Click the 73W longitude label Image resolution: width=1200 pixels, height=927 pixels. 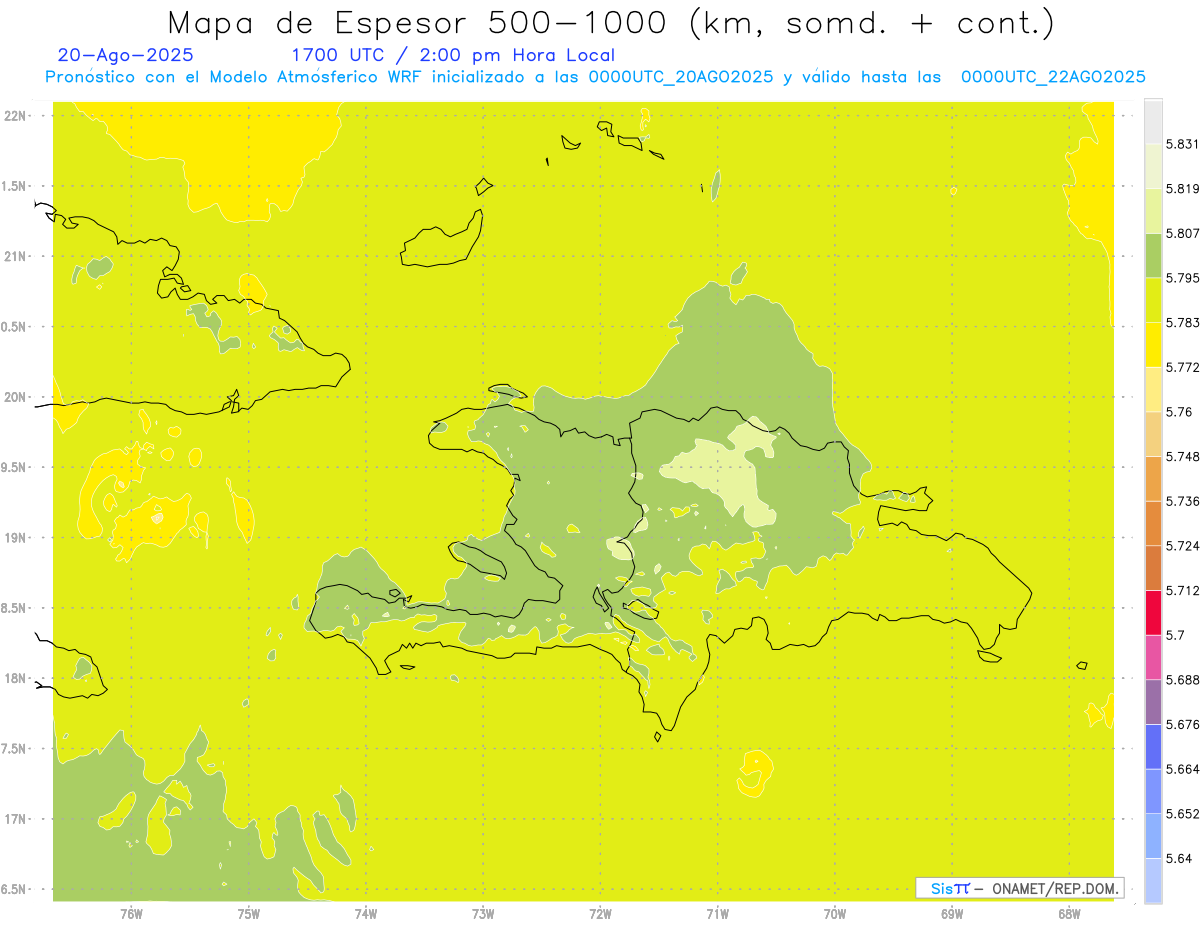pos(483,913)
